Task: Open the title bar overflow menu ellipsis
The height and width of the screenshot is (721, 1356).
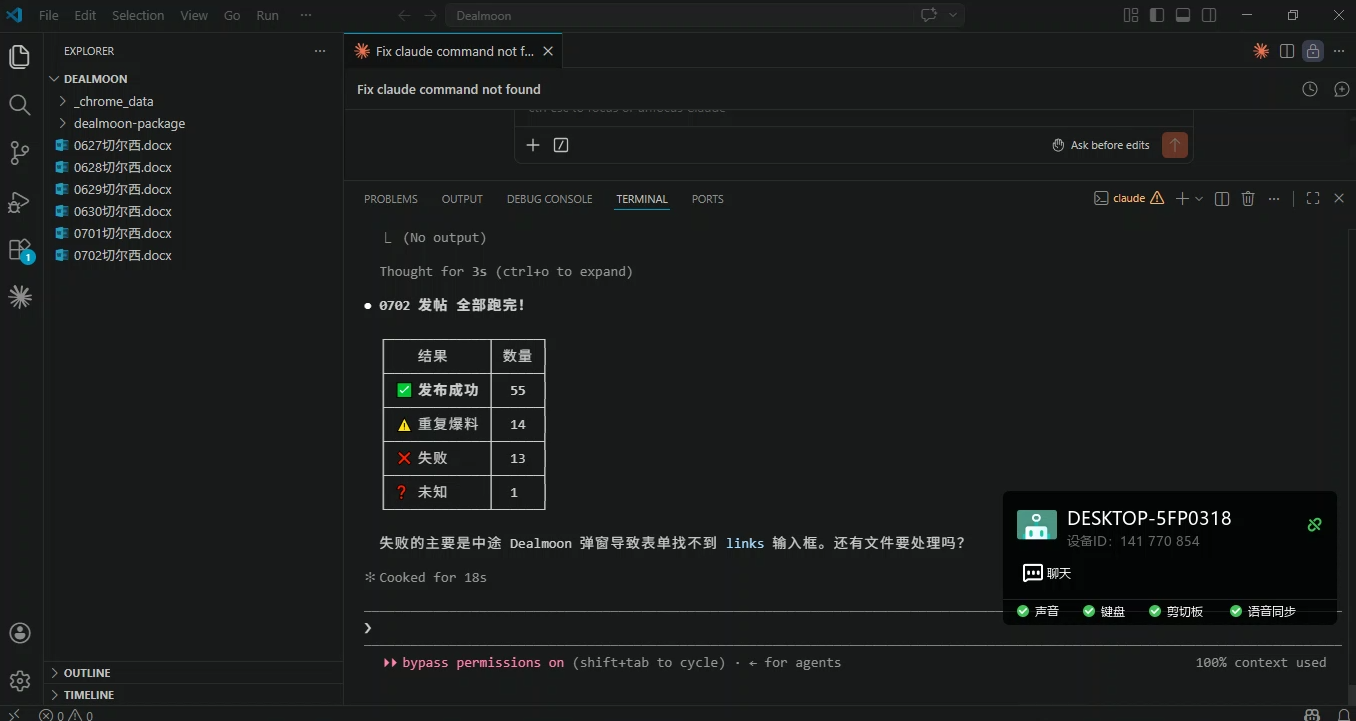Action: pos(306,15)
